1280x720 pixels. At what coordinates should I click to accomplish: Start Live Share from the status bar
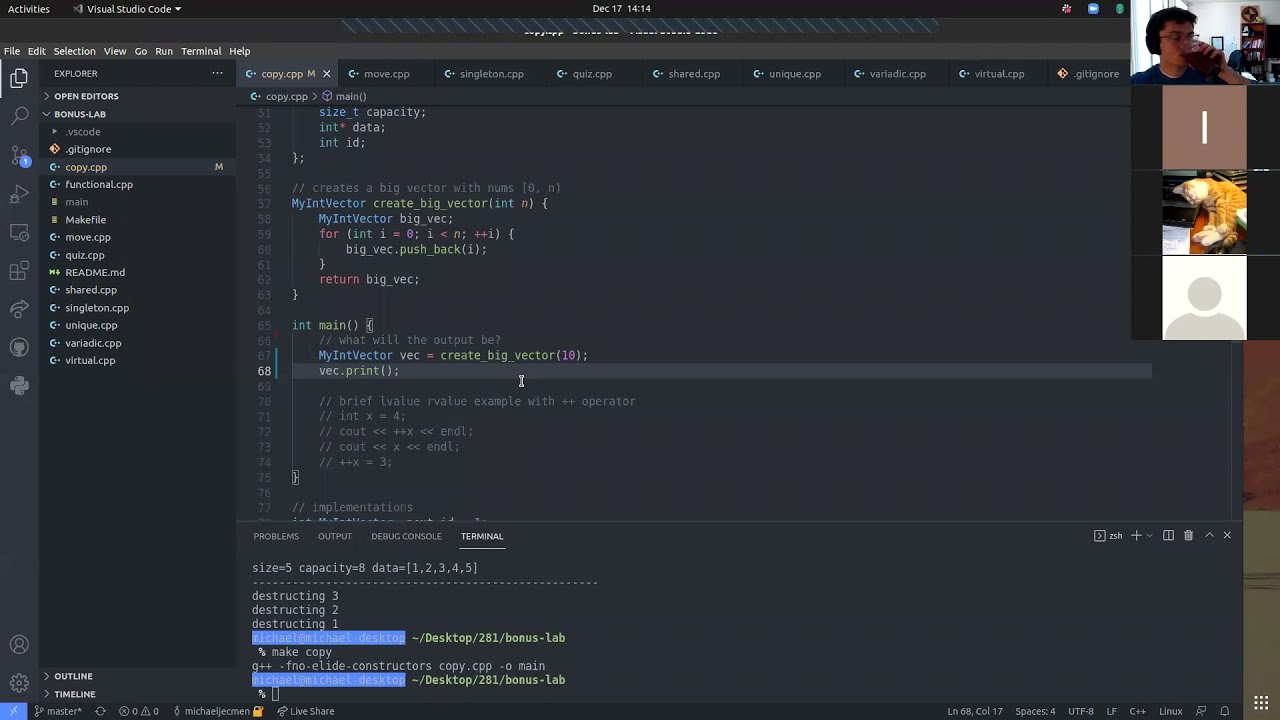pyautogui.click(x=306, y=711)
